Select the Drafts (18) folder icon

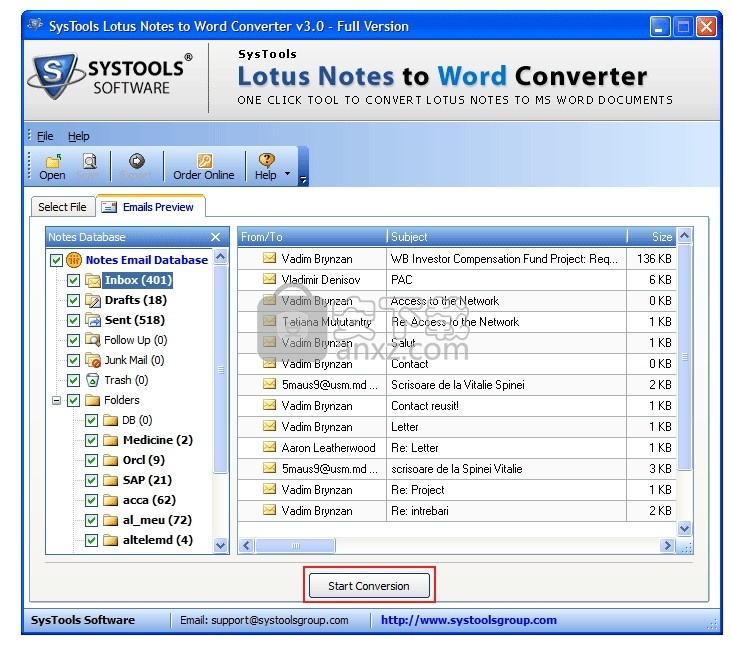point(93,300)
